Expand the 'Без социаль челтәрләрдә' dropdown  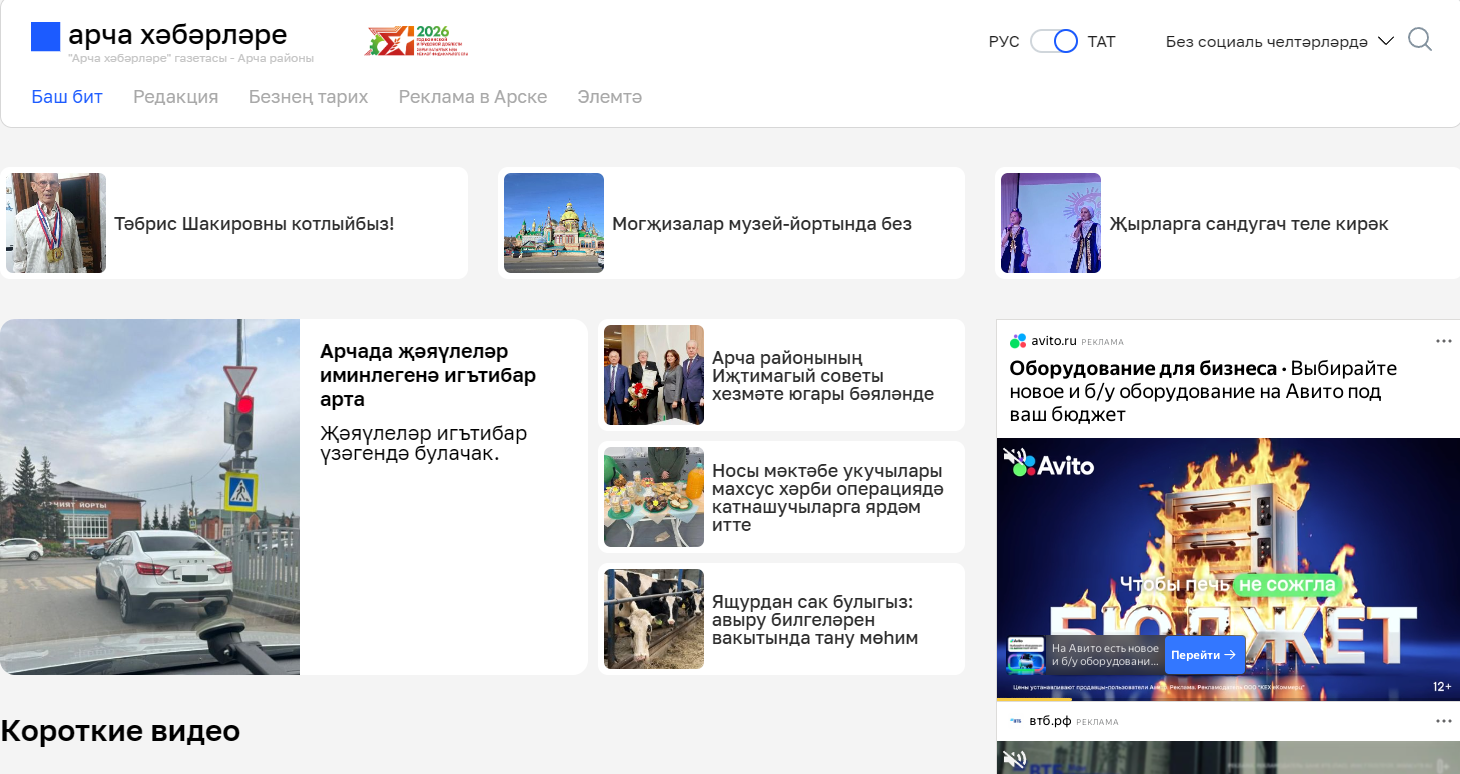1280,41
